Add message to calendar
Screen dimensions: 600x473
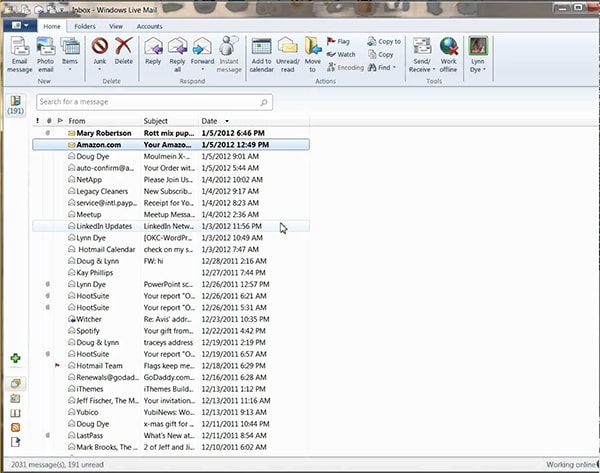(x=262, y=55)
